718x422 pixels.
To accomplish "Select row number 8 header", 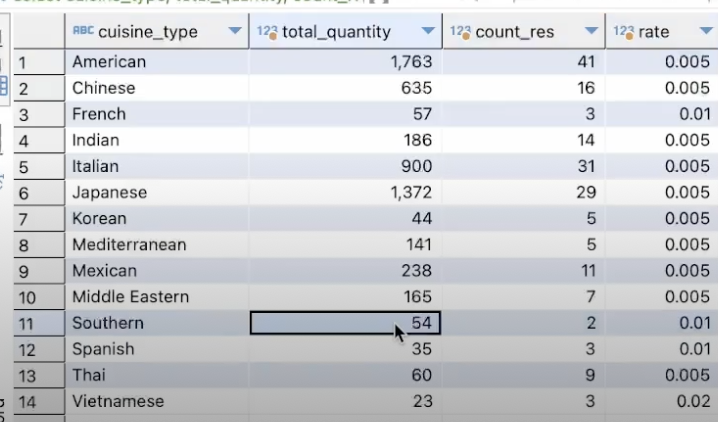I will 39,244.
